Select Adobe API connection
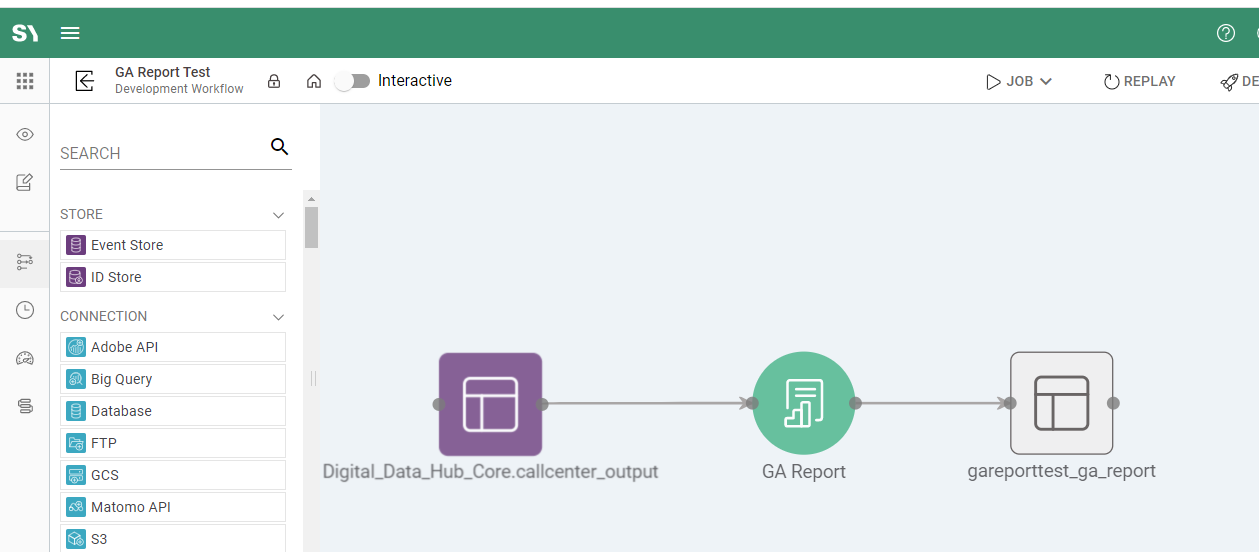 click(x=173, y=347)
